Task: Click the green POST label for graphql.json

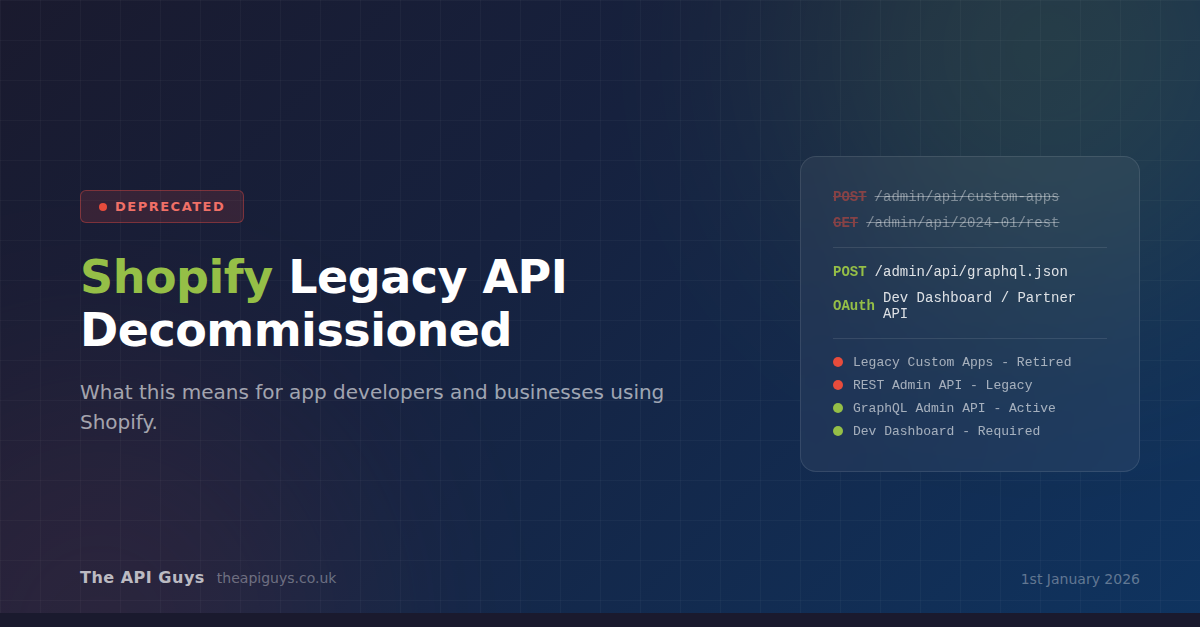Action: tap(849, 272)
